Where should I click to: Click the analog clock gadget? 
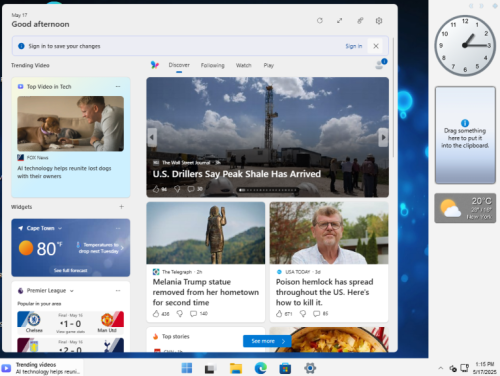pos(465,45)
